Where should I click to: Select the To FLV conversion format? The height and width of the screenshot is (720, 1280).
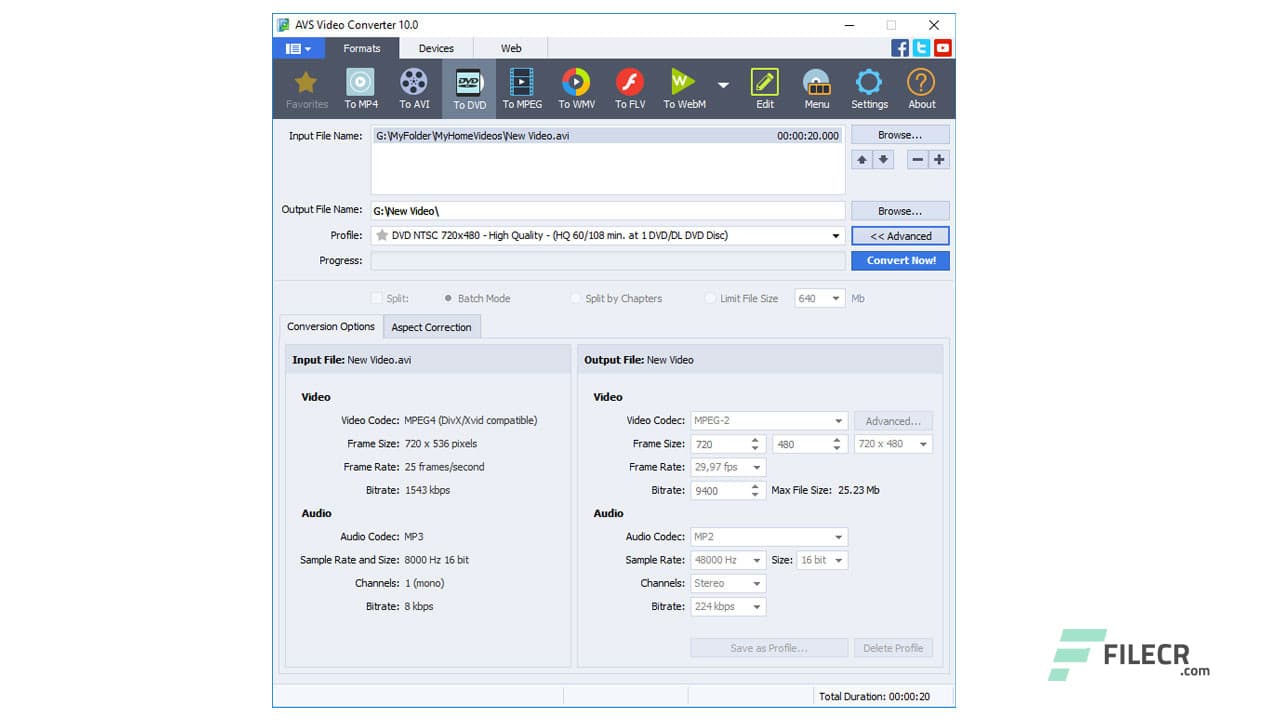pyautogui.click(x=629, y=88)
